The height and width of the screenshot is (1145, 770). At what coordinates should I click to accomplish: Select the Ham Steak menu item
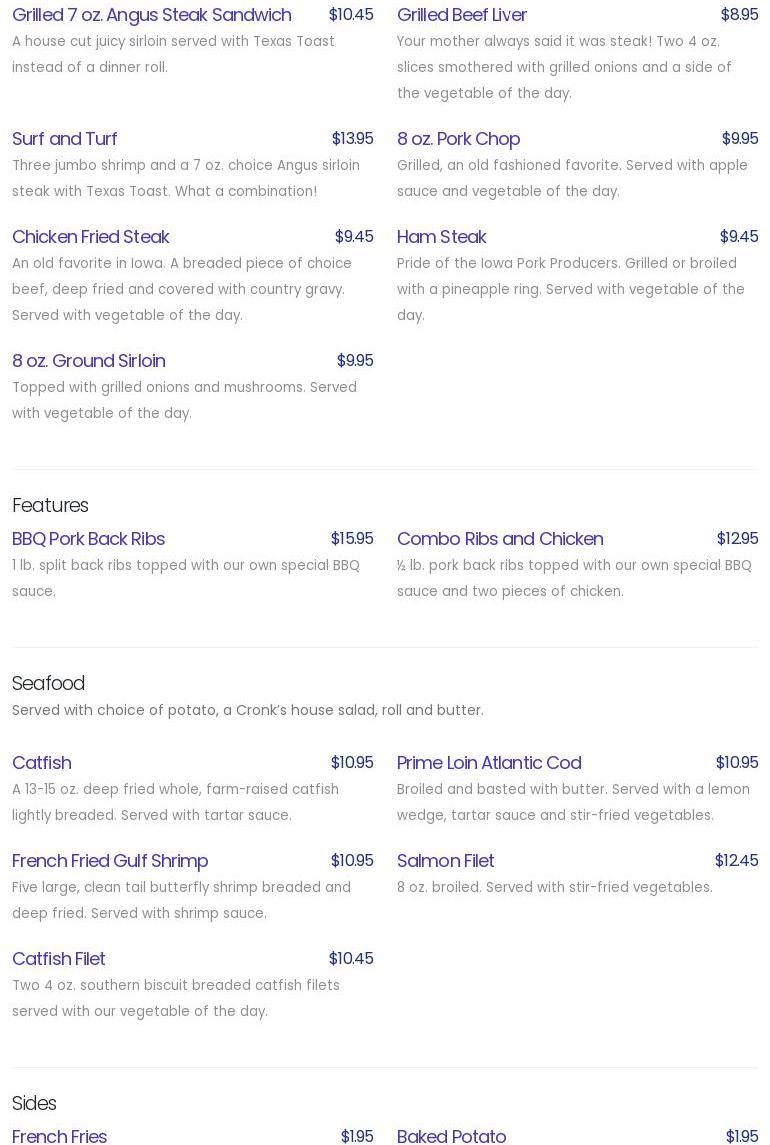click(x=441, y=237)
